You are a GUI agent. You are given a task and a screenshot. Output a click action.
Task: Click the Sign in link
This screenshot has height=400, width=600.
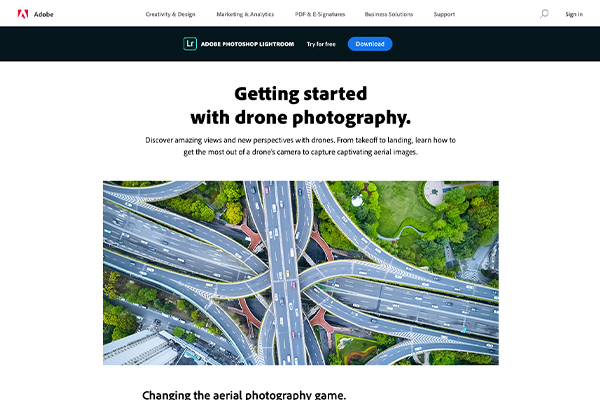pos(574,14)
